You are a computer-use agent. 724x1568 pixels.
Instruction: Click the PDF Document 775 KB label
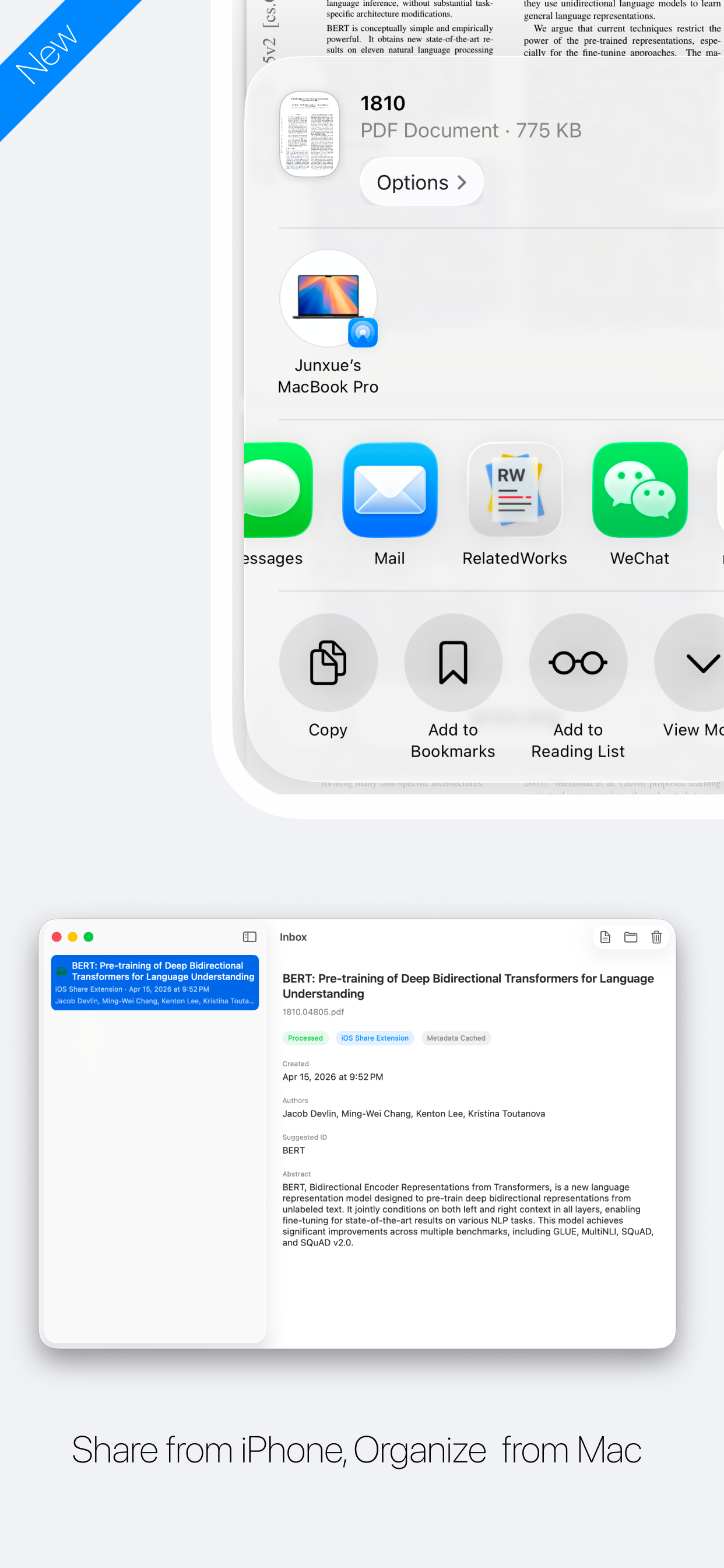pyautogui.click(x=471, y=130)
